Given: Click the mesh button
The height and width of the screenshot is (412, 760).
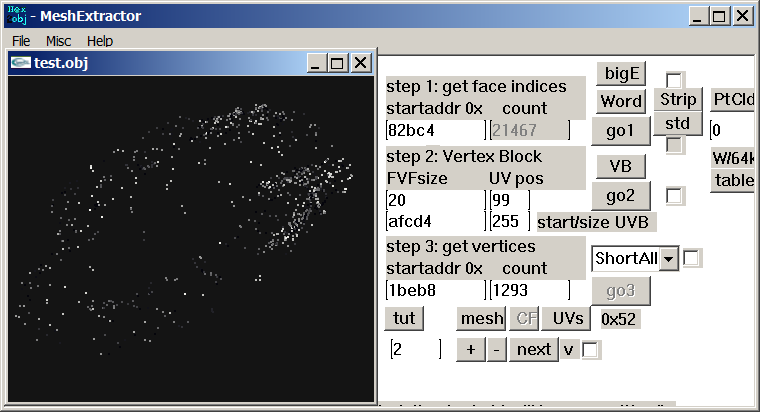Looking at the screenshot, I should (481, 318).
